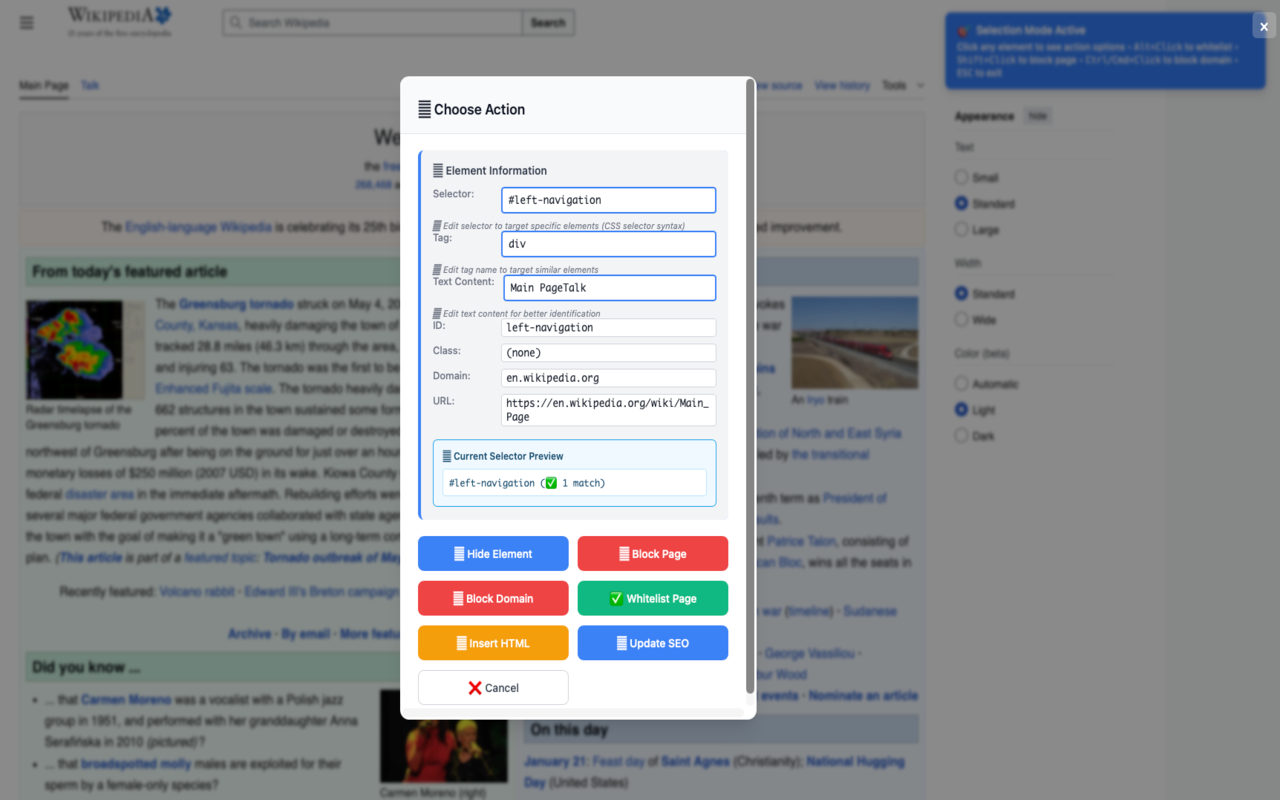Viewport: 1280px width, 800px height.
Task: Click the Class field showing (none)
Action: (609, 352)
